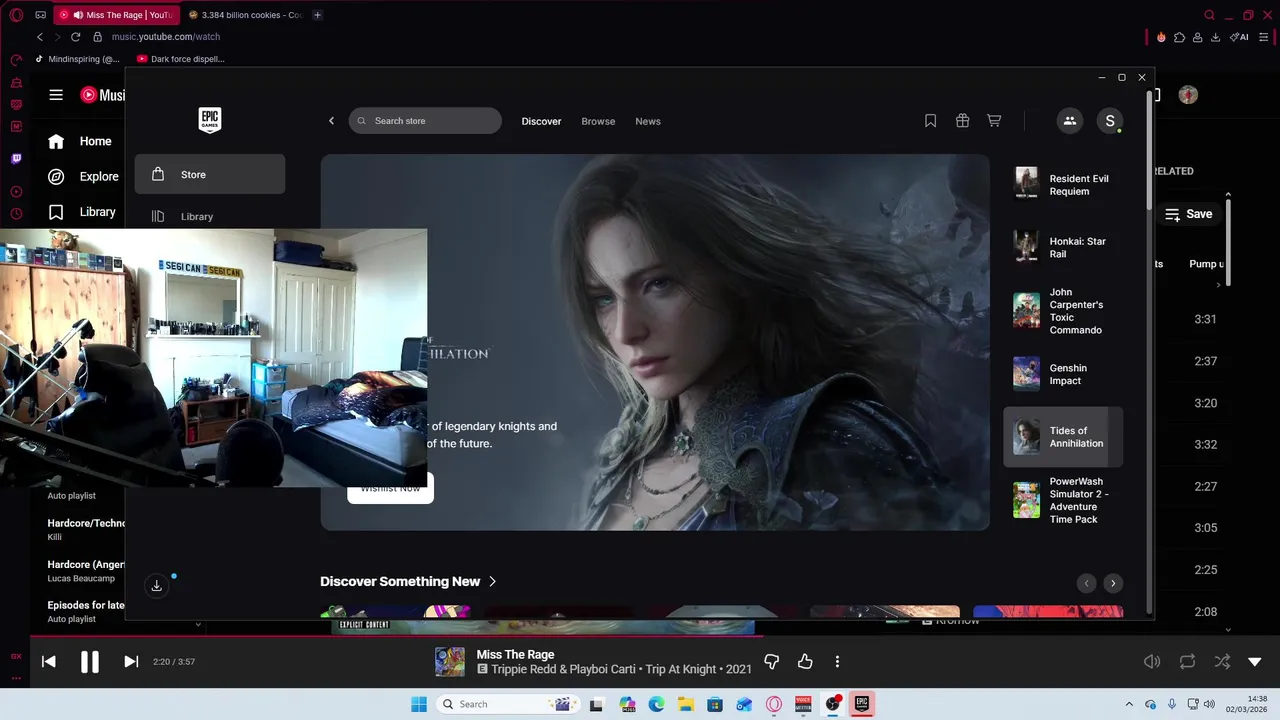Viewport: 1280px width, 720px height.
Task: Open the browser search tabs magnifier
Action: tap(1209, 15)
